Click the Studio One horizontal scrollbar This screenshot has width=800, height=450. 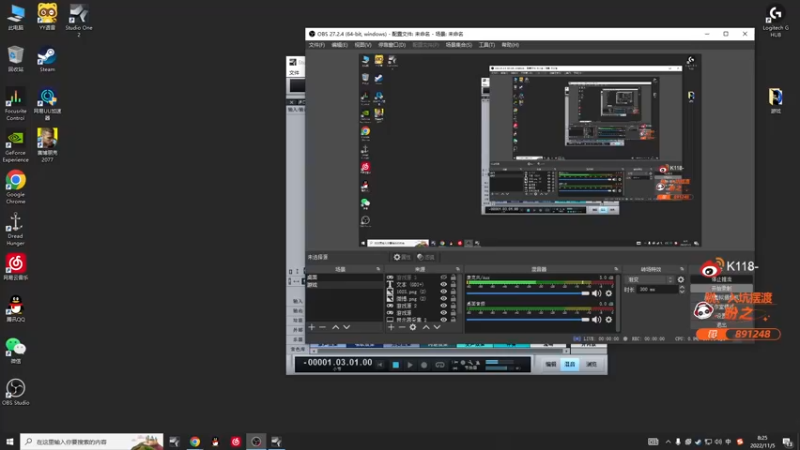(x=440, y=351)
